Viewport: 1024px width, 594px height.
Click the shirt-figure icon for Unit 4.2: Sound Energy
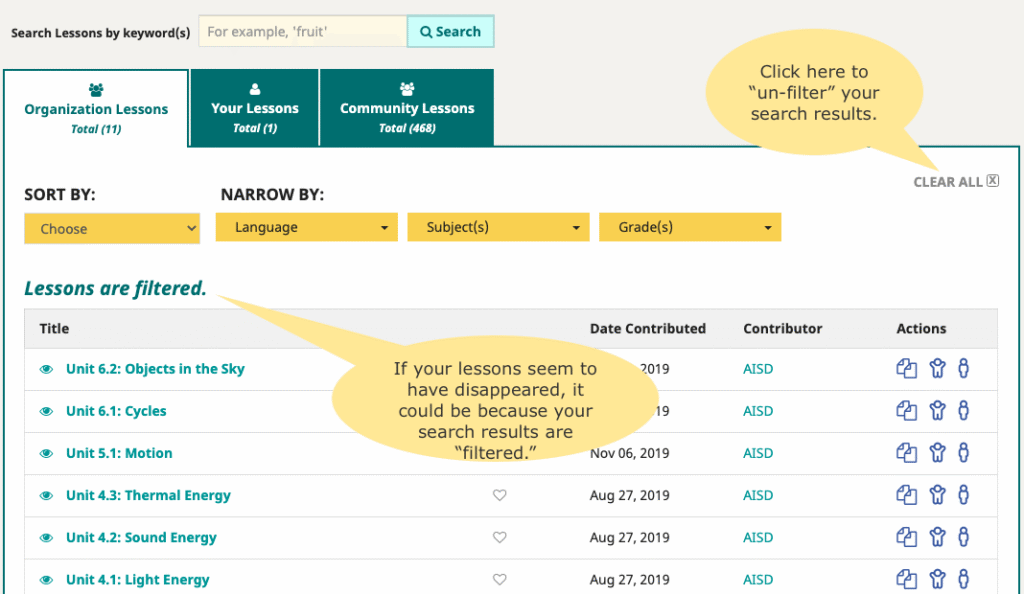pos(937,537)
